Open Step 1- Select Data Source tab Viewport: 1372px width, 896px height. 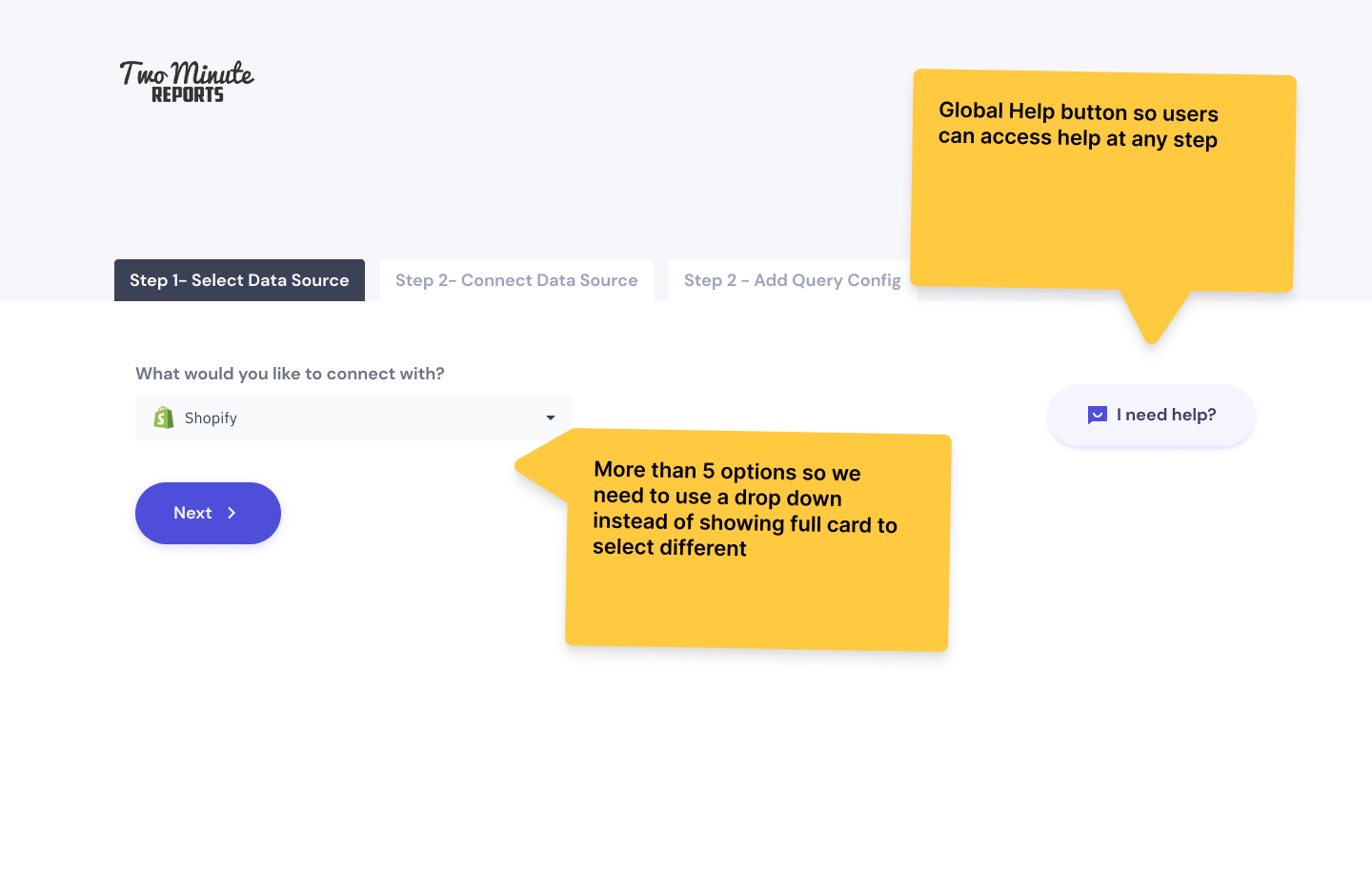pos(239,280)
